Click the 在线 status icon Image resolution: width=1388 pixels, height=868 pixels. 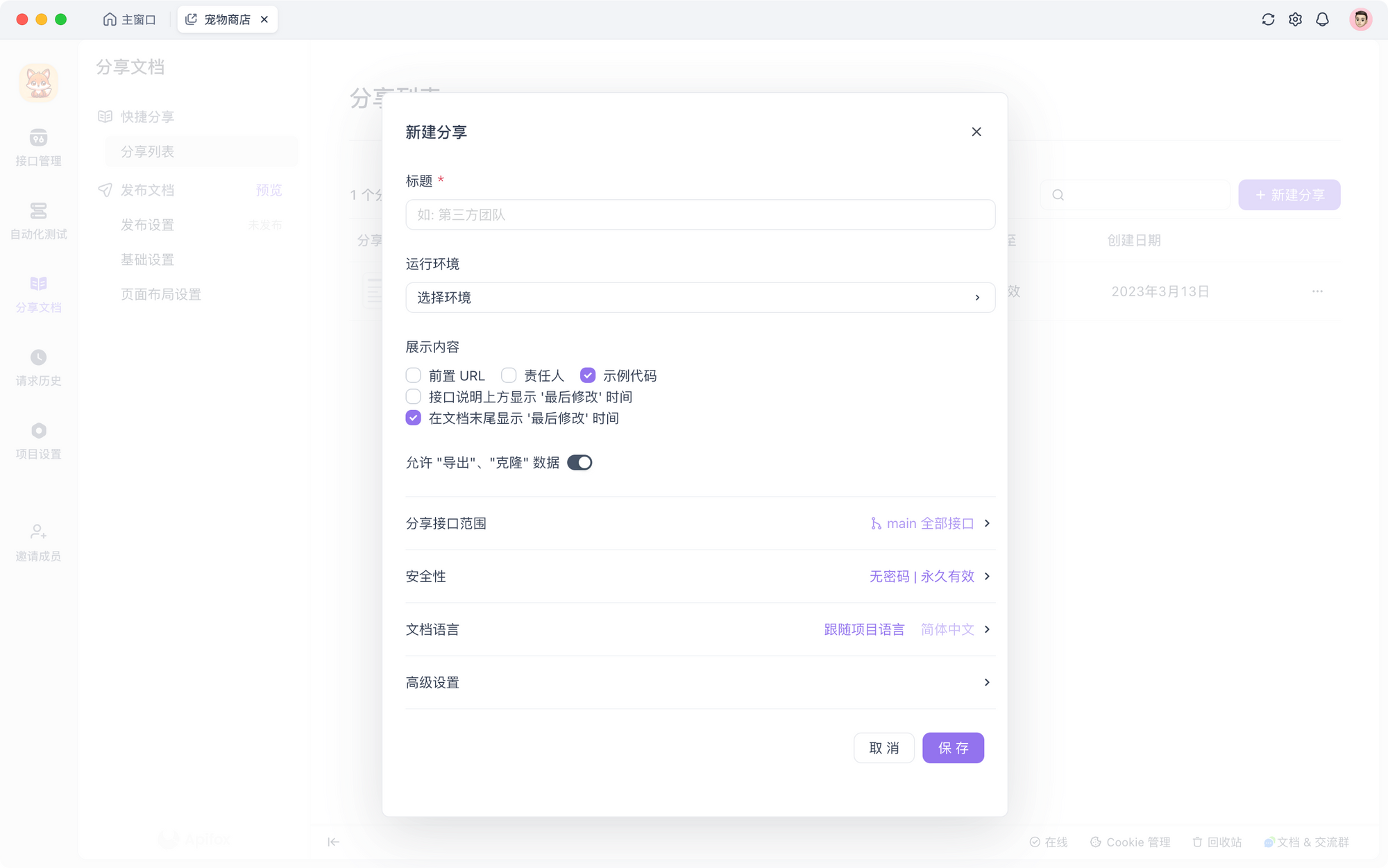pyautogui.click(x=1035, y=842)
